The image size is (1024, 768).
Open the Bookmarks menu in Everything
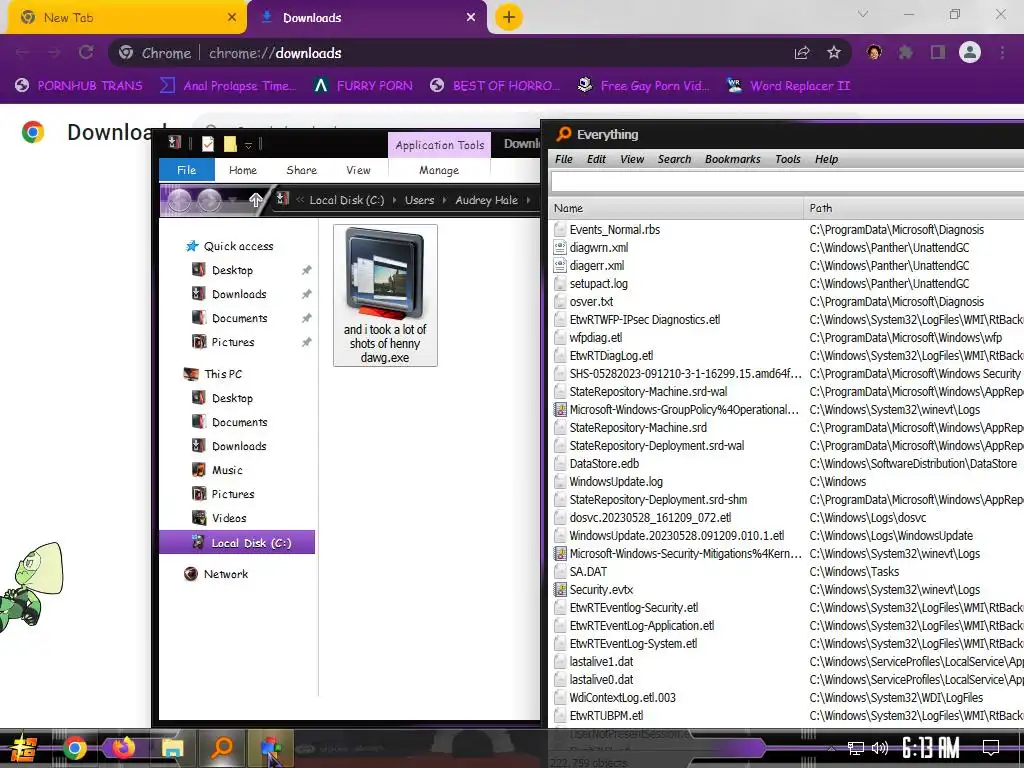point(733,159)
